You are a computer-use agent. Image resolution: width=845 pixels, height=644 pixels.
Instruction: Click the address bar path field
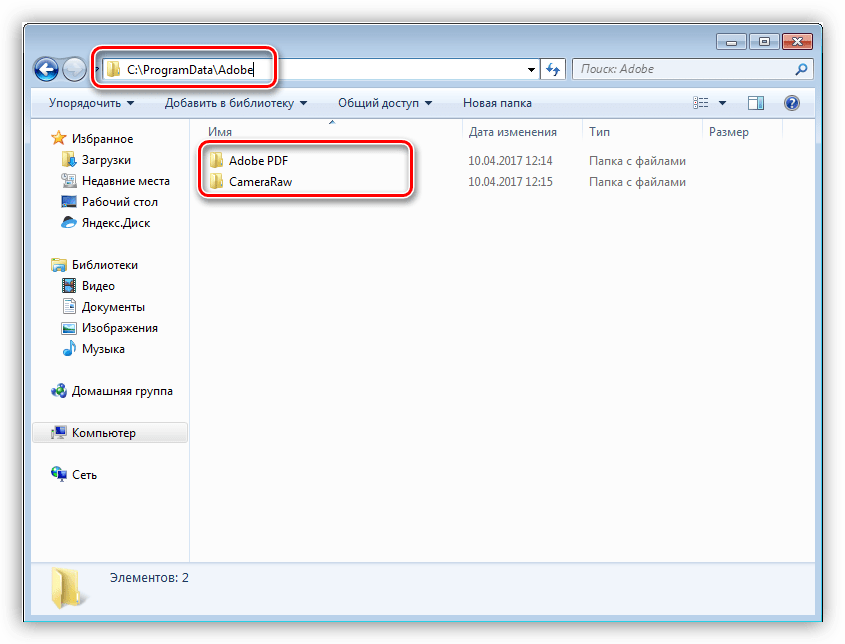[321, 69]
